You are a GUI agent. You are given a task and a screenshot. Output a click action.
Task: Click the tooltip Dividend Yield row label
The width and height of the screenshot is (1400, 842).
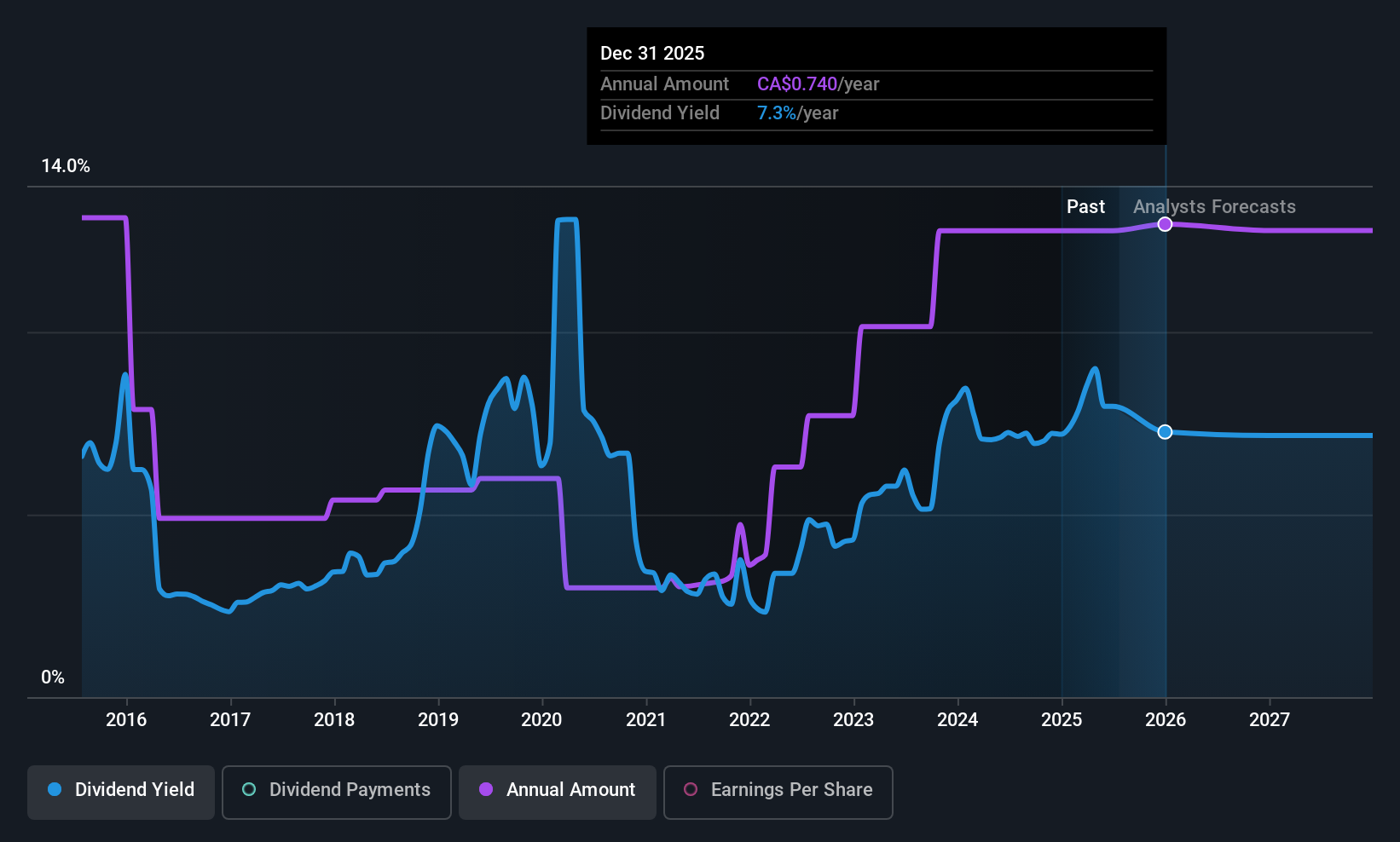pos(659,113)
